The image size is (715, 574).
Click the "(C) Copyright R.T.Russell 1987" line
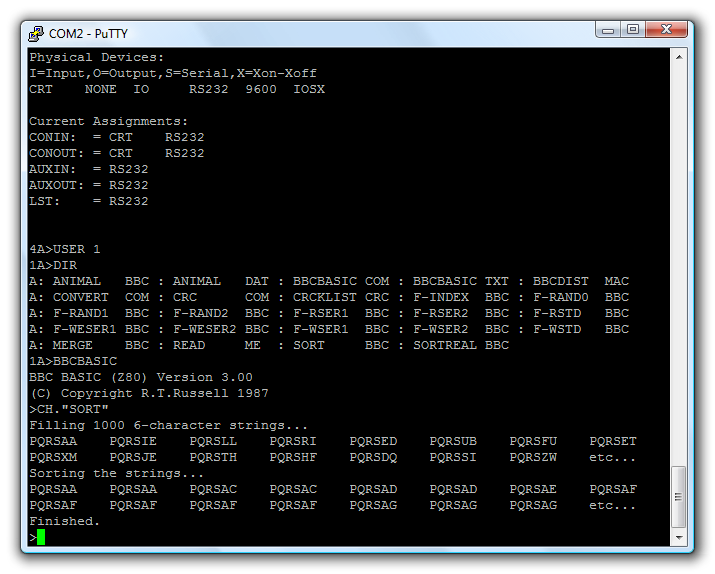(149, 393)
